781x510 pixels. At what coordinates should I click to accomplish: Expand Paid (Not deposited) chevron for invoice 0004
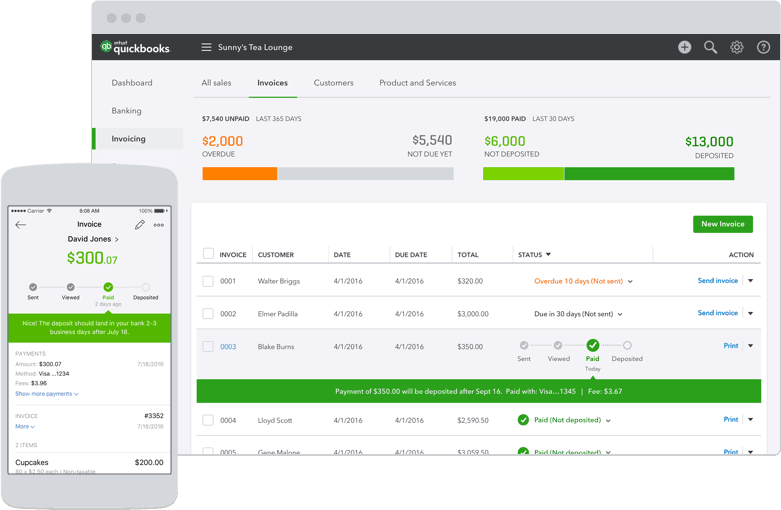click(608, 420)
